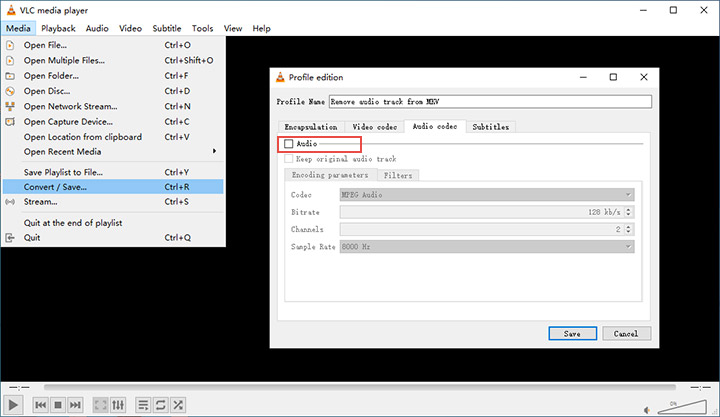Viewport: 720px width, 417px height.
Task: Open the Help menu
Action: [x=261, y=28]
